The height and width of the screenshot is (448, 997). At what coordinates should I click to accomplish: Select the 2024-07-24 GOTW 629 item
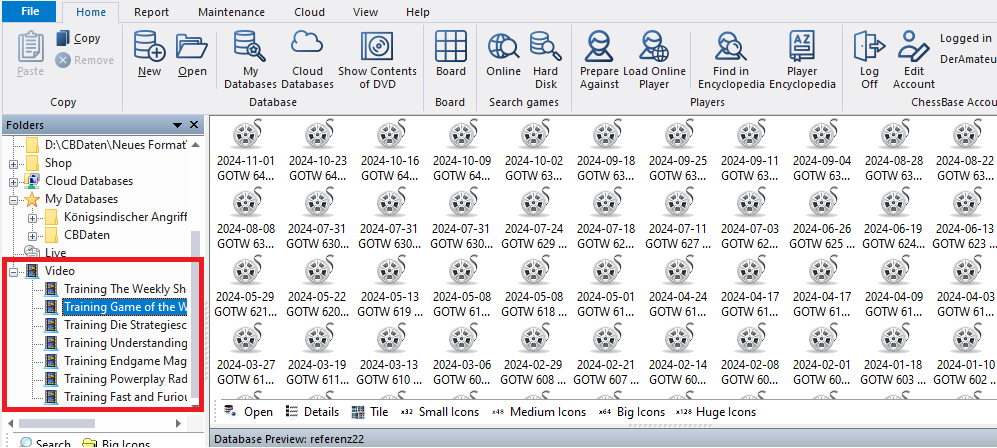click(x=534, y=220)
